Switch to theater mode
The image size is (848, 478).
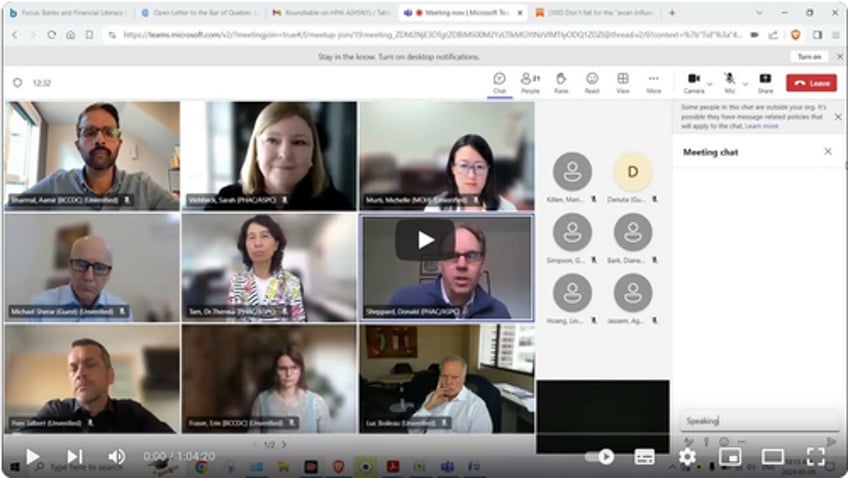(772, 457)
